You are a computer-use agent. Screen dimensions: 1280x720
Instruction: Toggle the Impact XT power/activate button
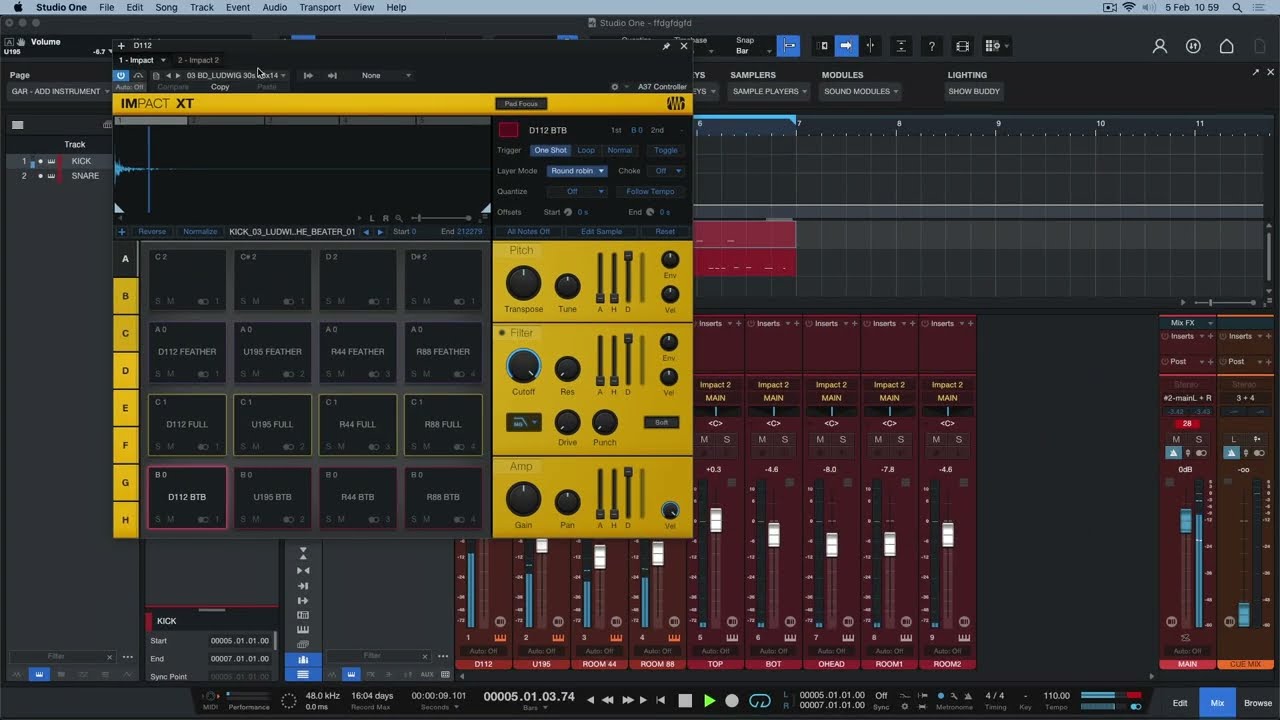[x=121, y=75]
